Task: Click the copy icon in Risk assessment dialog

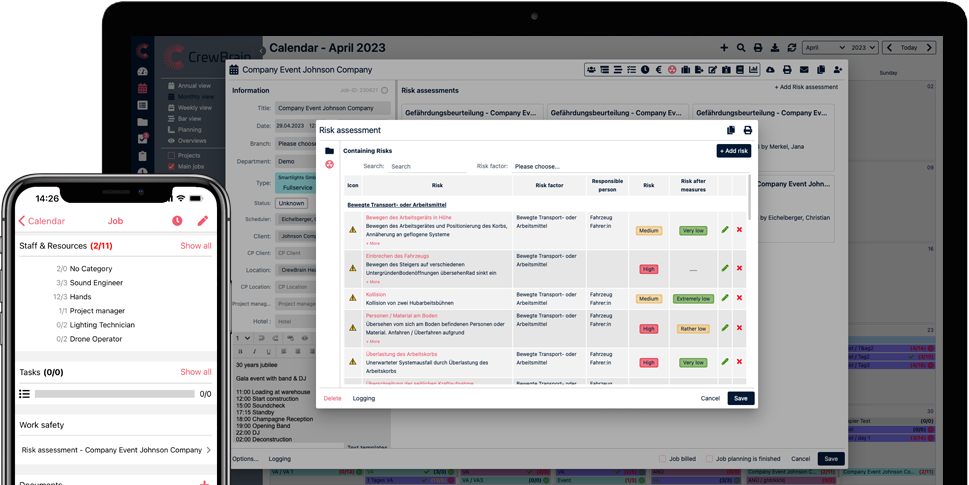Action: pyautogui.click(x=731, y=130)
